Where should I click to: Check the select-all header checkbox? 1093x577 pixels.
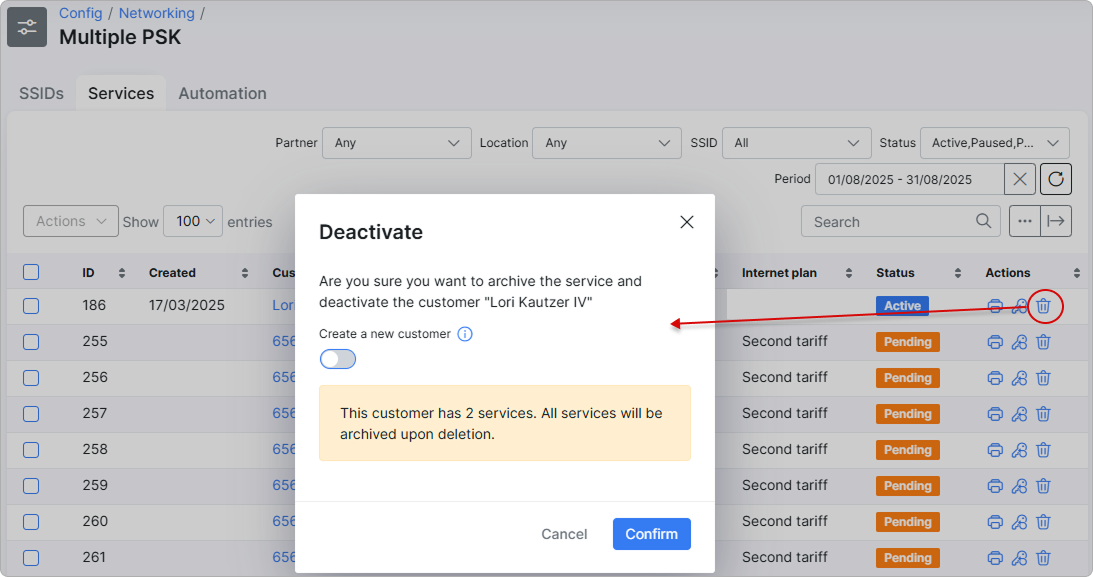tap(31, 272)
